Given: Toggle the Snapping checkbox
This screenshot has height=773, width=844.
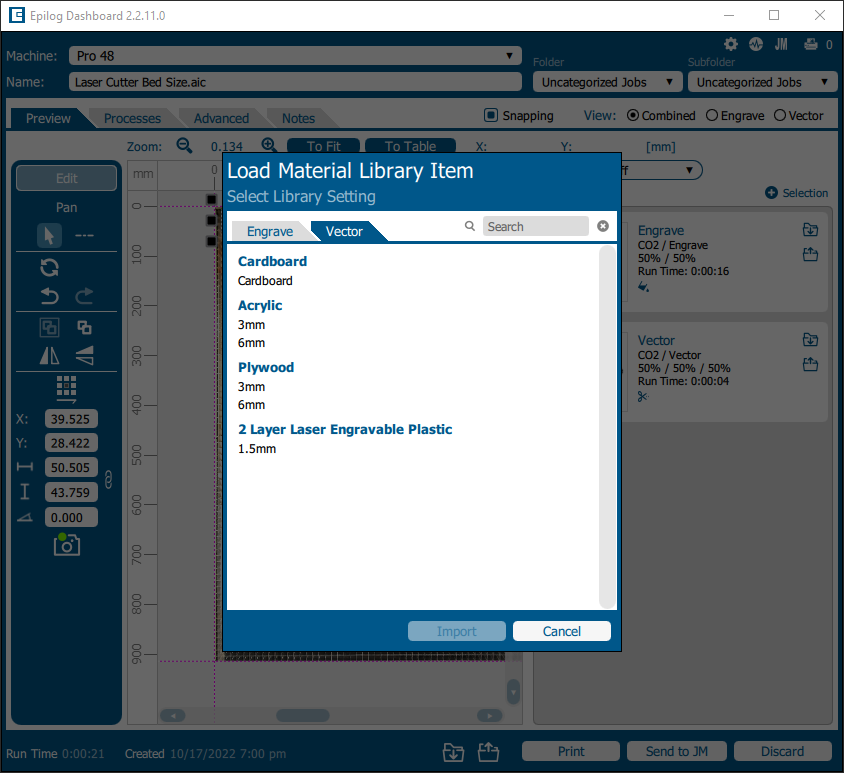Looking at the screenshot, I should pyautogui.click(x=491, y=115).
